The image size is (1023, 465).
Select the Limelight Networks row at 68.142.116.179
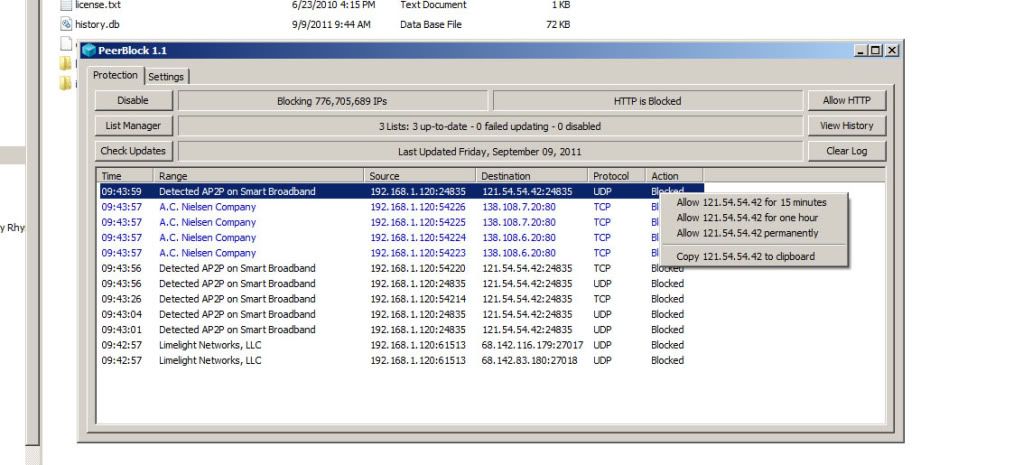(x=400, y=345)
